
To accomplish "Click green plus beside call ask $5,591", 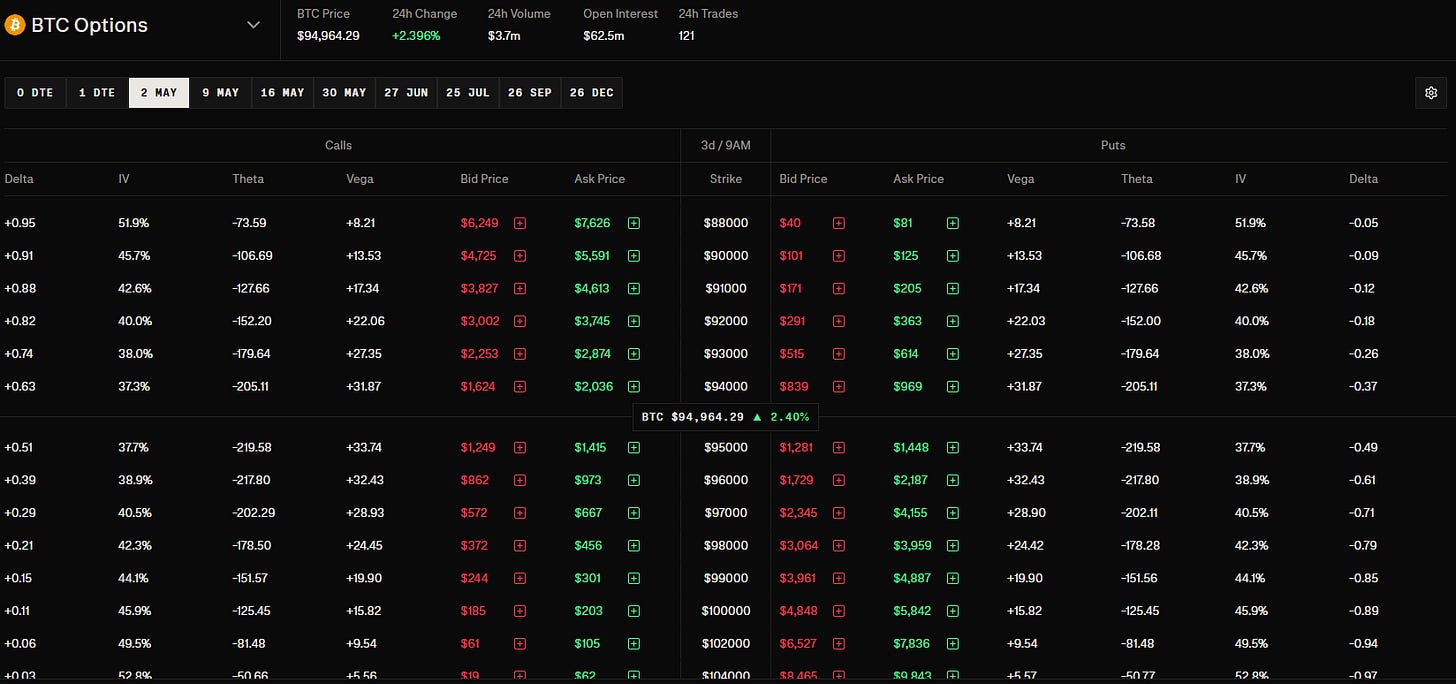I will click(634, 256).
